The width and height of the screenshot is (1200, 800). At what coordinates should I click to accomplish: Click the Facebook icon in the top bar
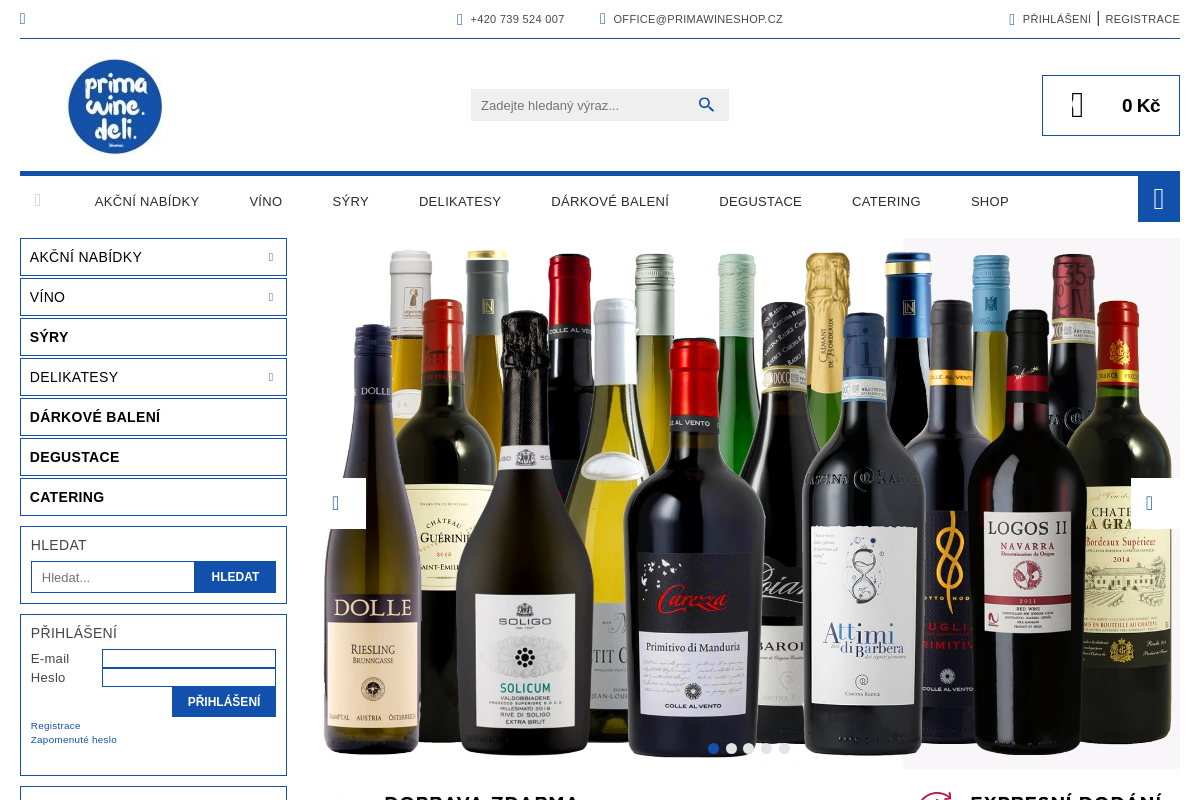click(x=22, y=18)
